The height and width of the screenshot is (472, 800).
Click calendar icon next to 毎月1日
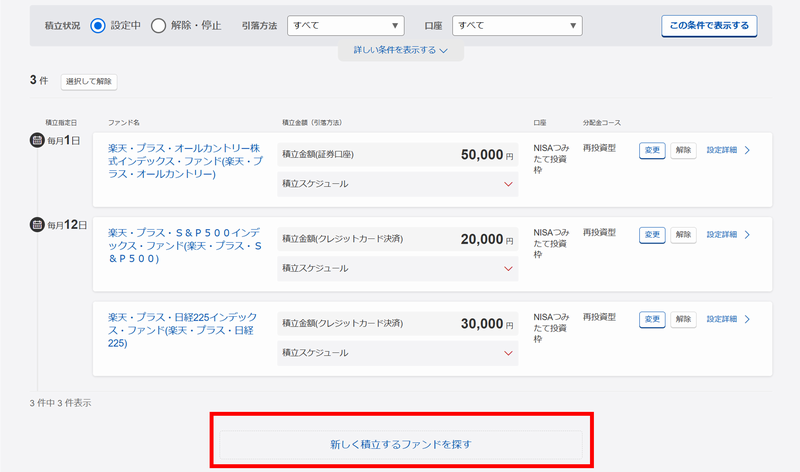coord(37,140)
